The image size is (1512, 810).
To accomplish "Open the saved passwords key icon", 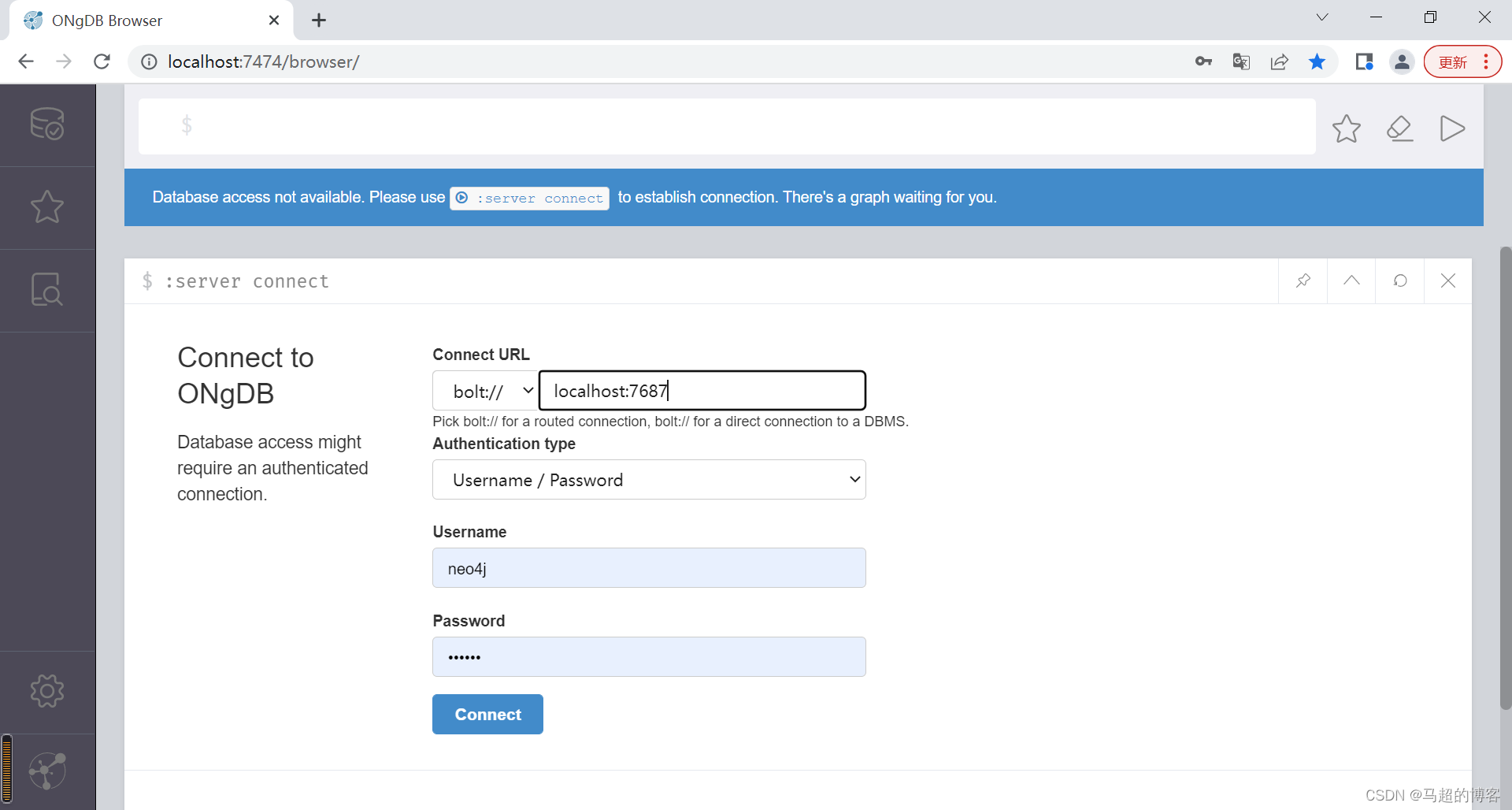I will [1203, 61].
